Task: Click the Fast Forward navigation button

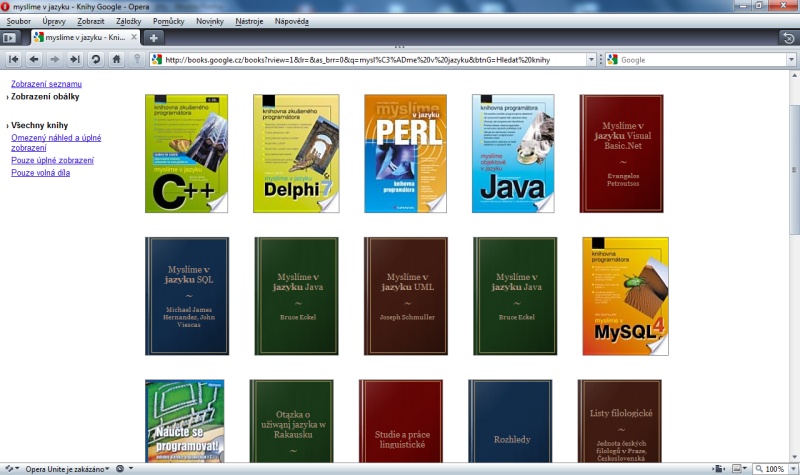Action: click(75, 60)
